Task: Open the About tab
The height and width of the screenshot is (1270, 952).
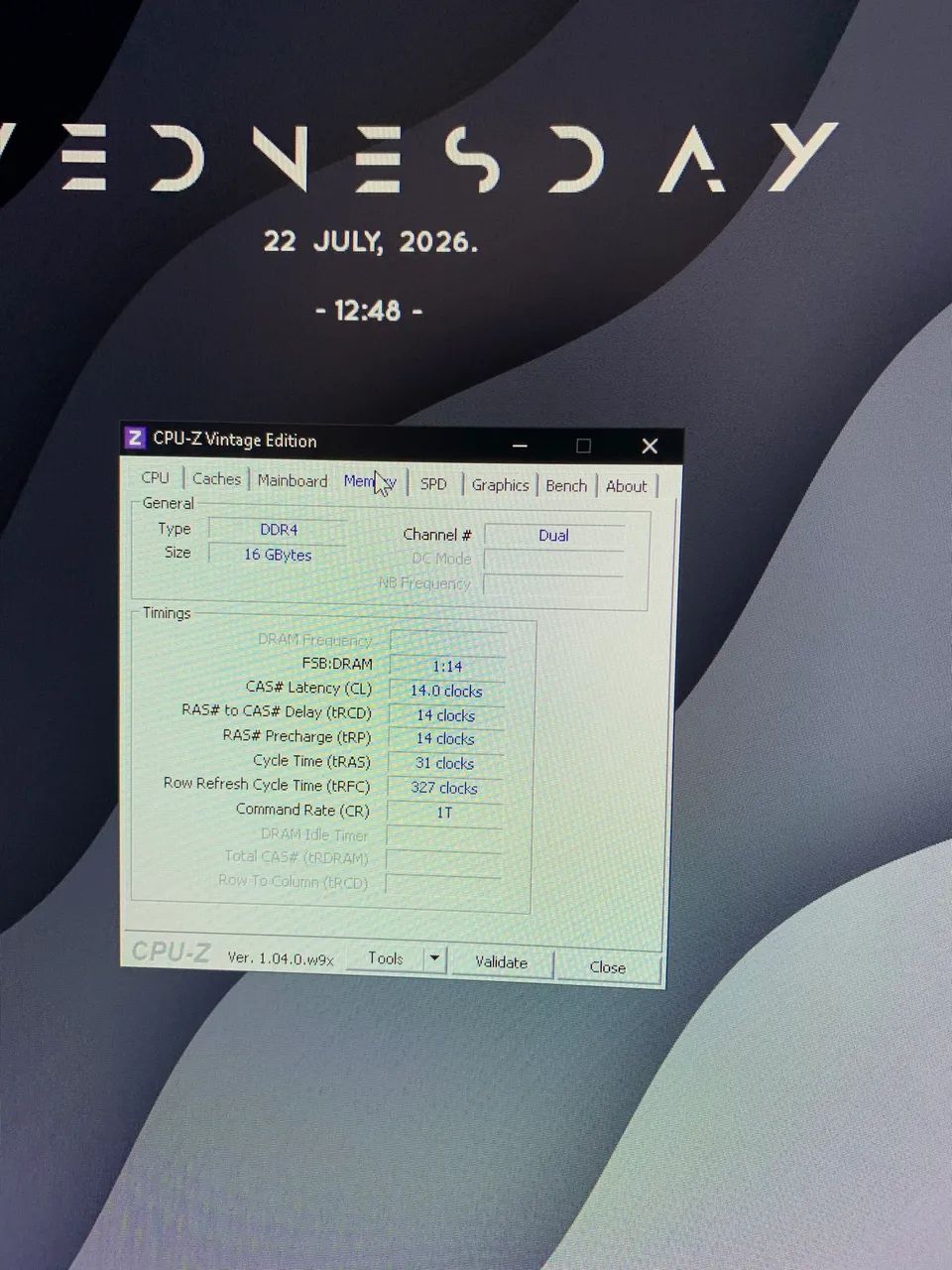Action: point(626,486)
